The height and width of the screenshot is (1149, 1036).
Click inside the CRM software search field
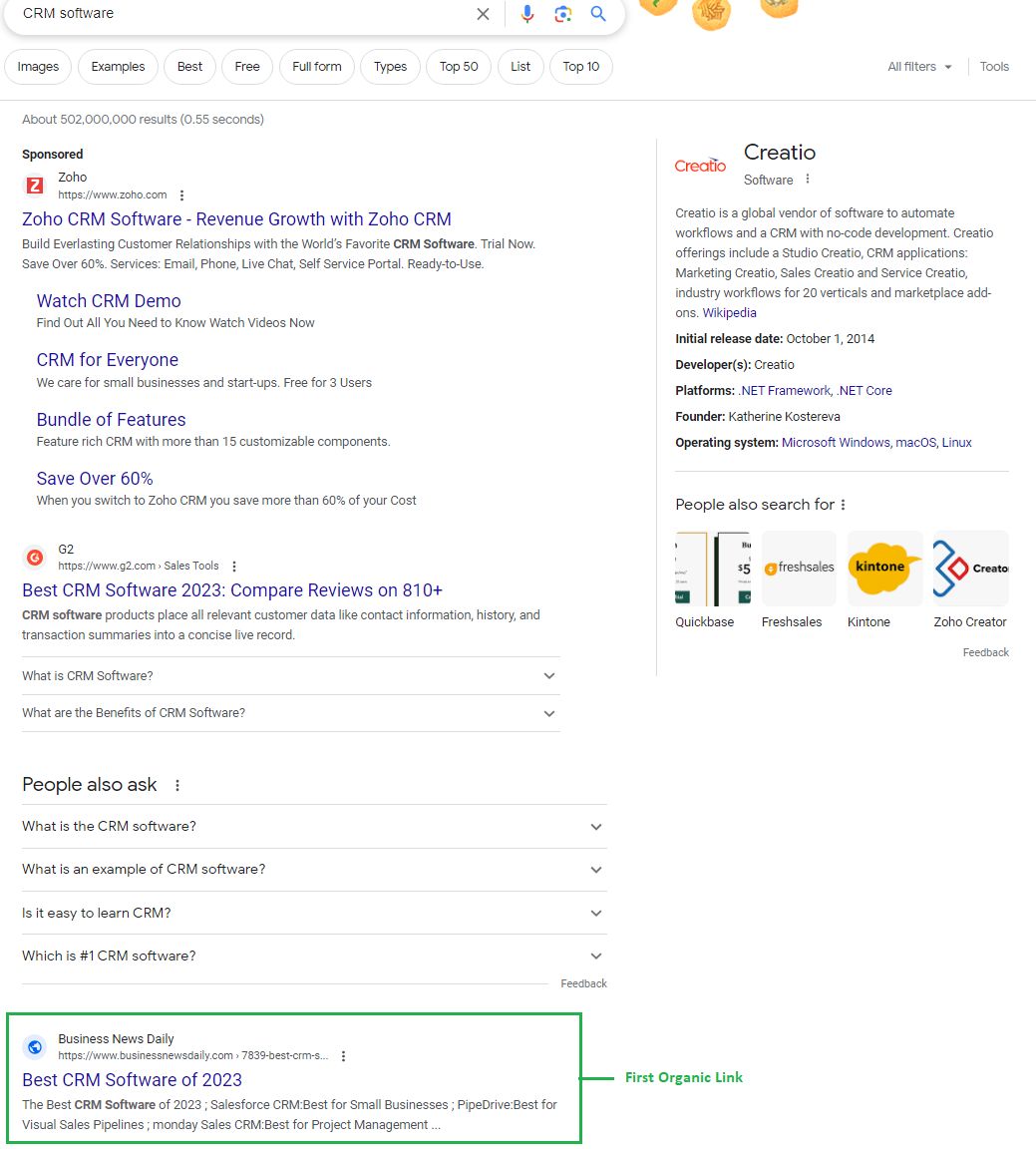tap(199, 15)
